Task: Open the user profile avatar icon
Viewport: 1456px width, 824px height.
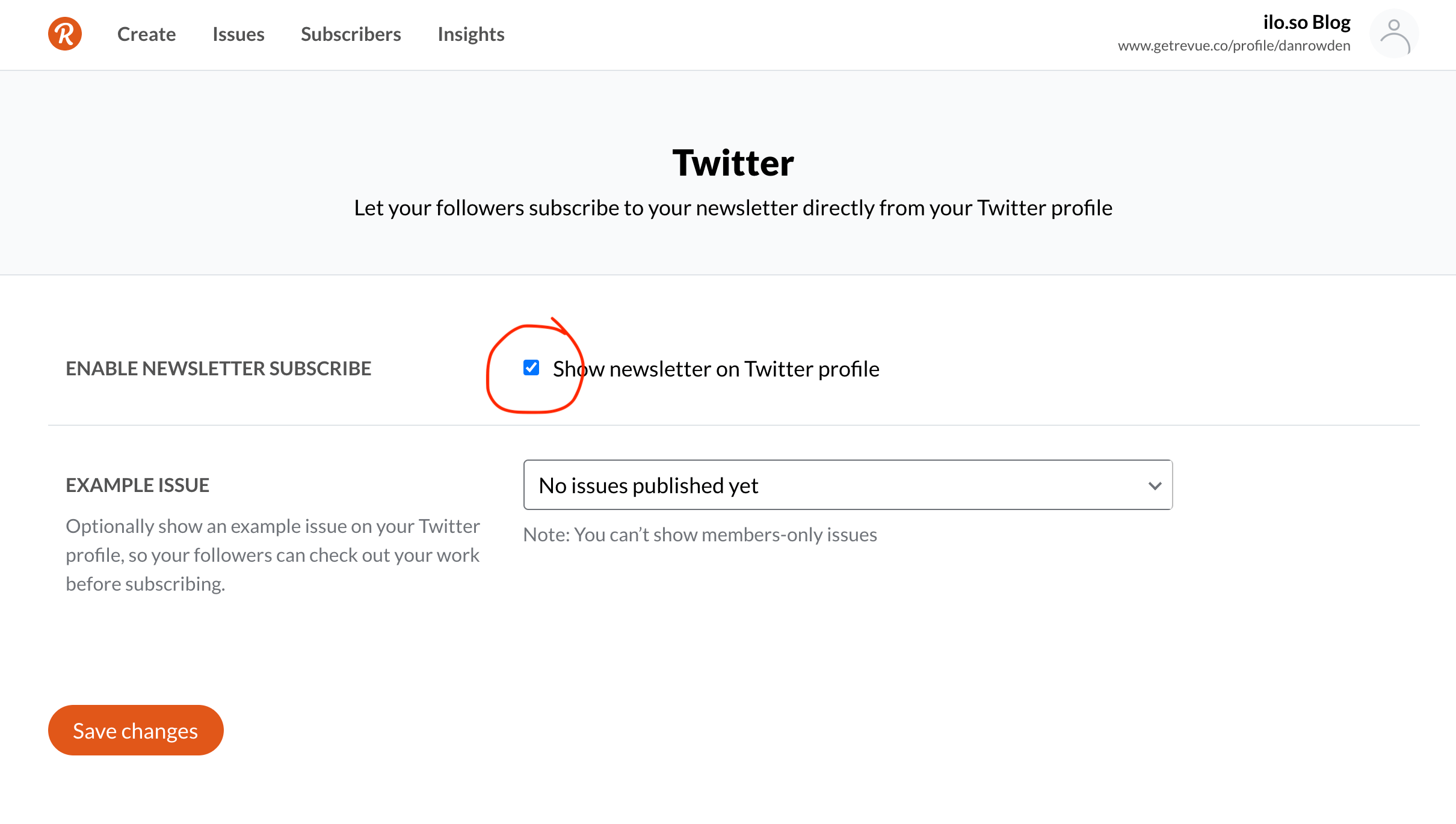Action: (x=1394, y=34)
